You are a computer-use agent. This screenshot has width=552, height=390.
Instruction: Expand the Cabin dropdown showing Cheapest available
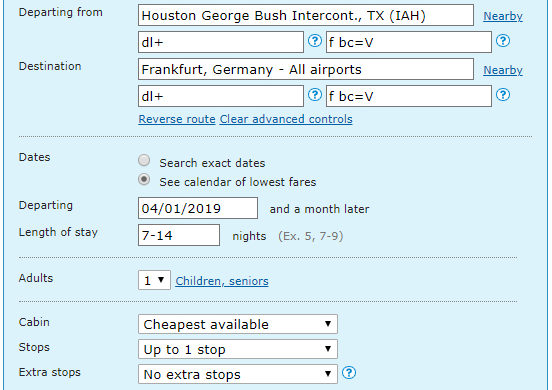coord(238,324)
